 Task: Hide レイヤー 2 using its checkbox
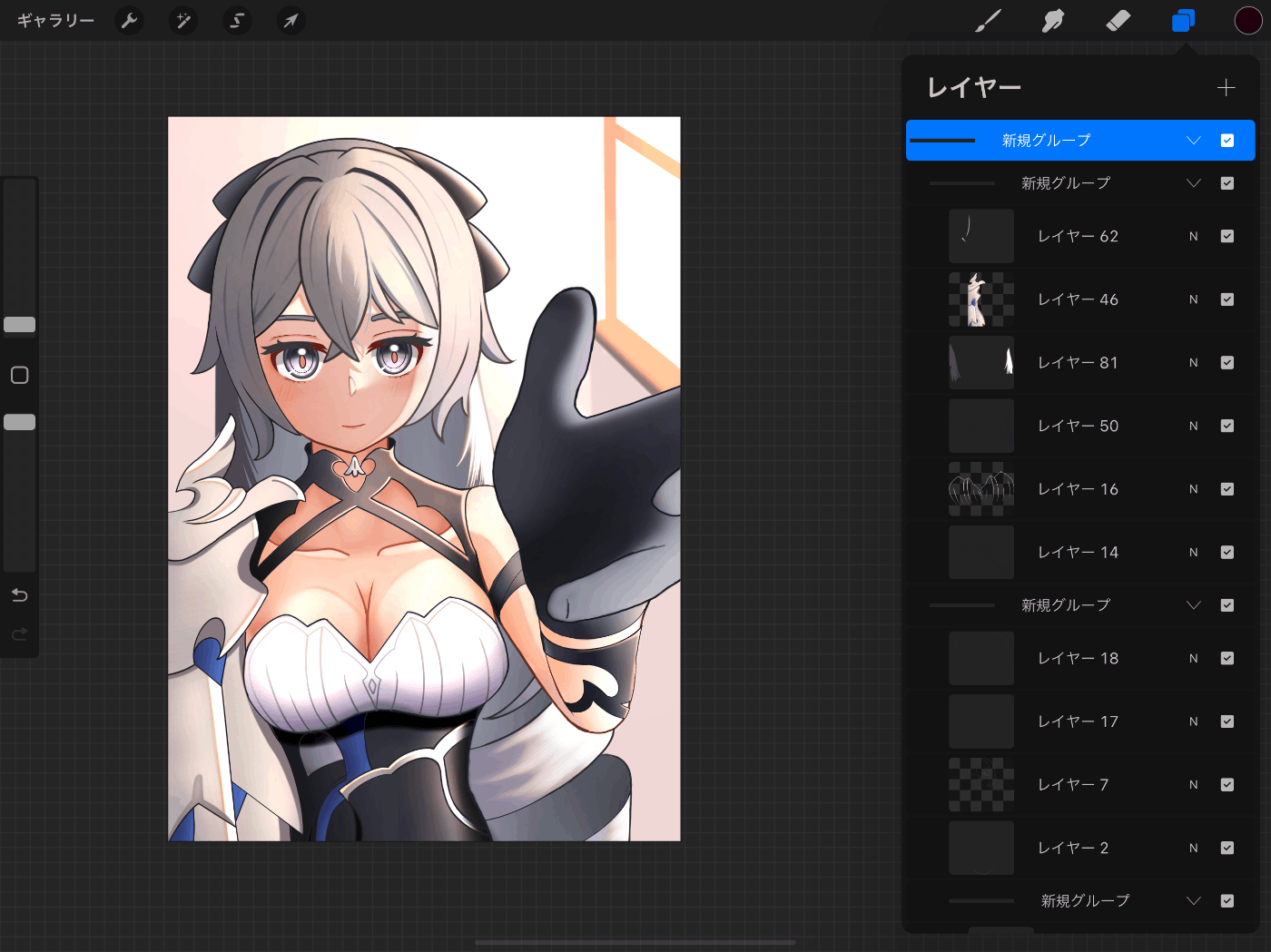(1227, 848)
